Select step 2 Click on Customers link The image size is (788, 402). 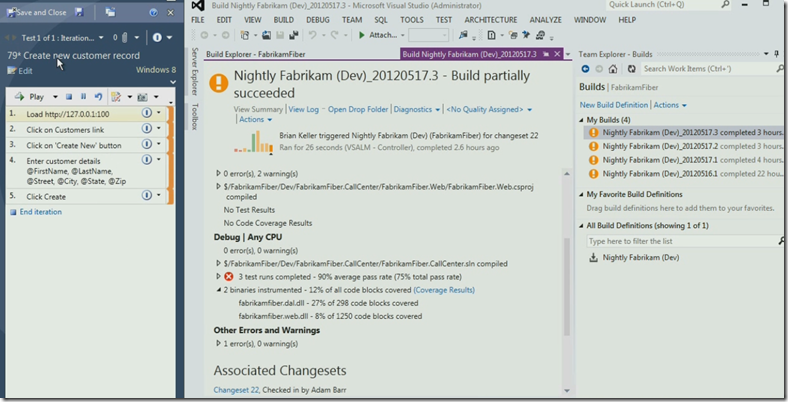tap(86, 130)
